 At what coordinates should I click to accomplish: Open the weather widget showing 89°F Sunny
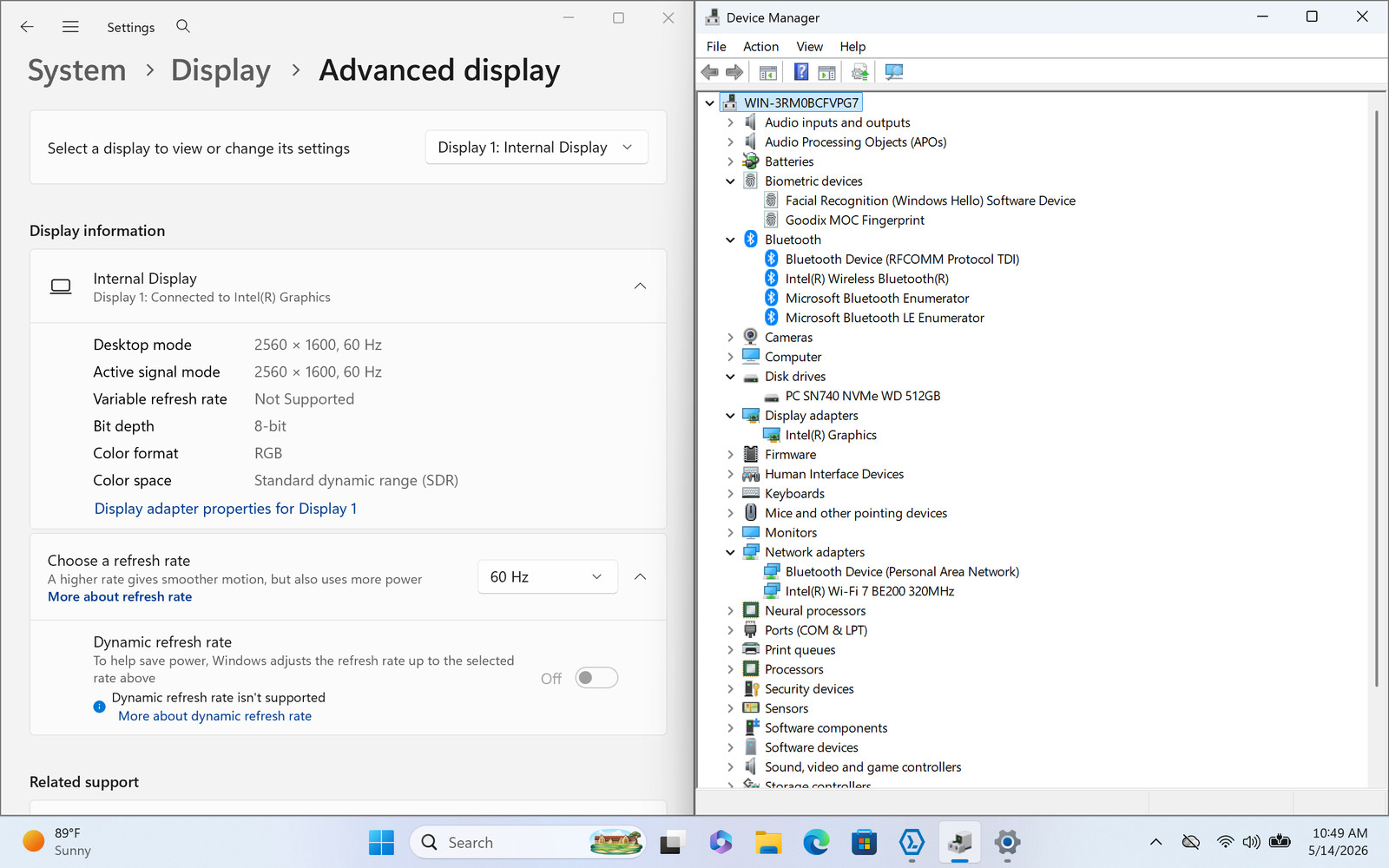pos(57,842)
